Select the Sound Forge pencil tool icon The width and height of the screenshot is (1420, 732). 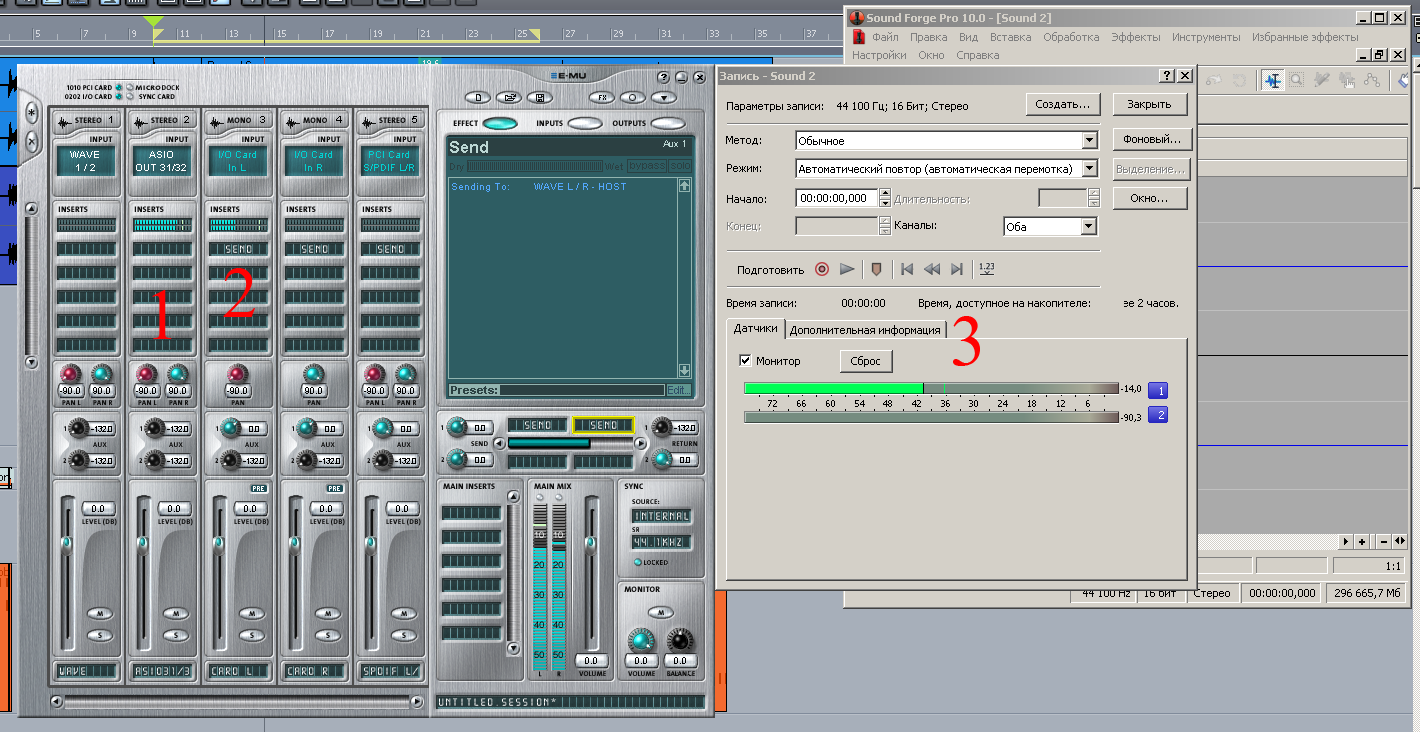(x=1321, y=80)
